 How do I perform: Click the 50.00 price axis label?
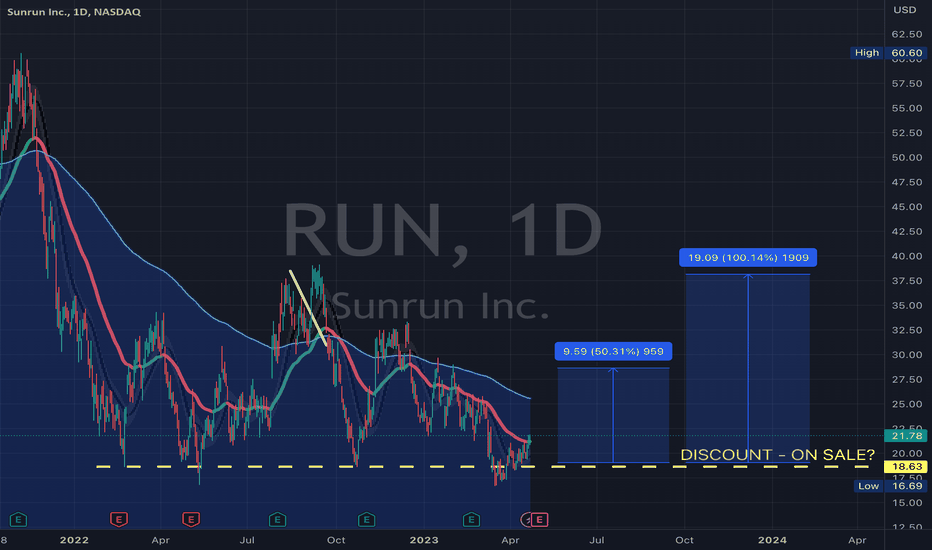[907, 158]
